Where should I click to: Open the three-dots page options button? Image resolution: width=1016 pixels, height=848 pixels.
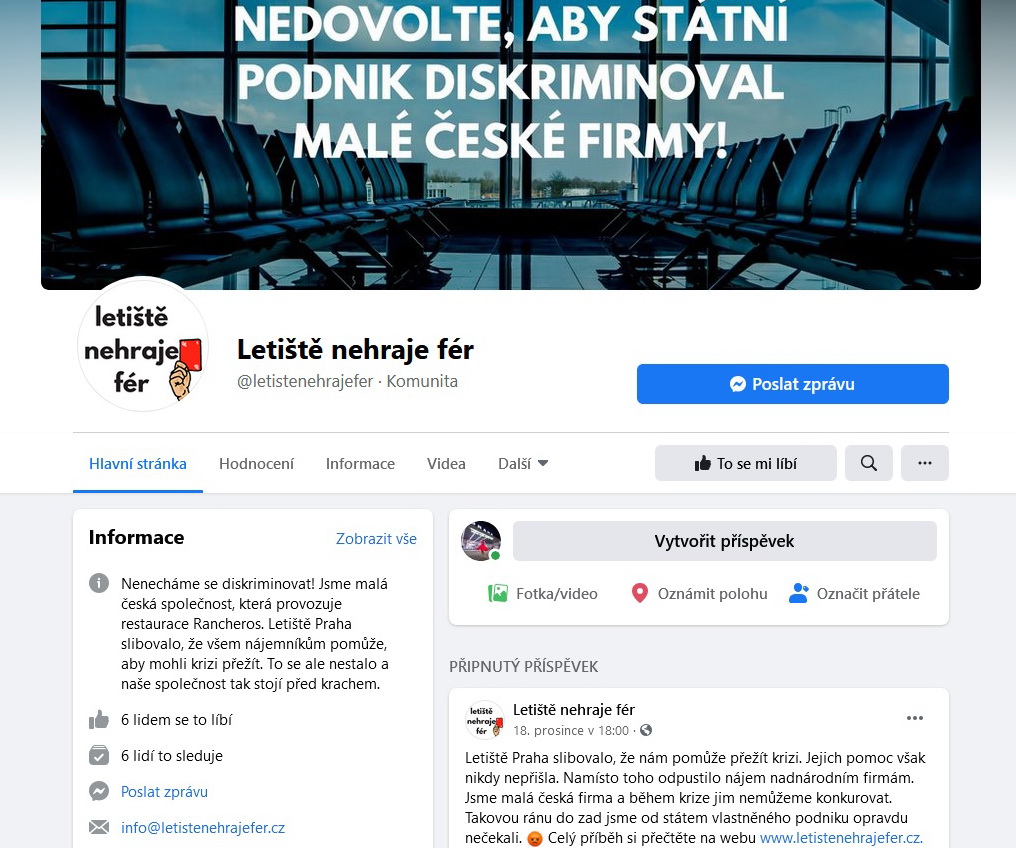(925, 463)
